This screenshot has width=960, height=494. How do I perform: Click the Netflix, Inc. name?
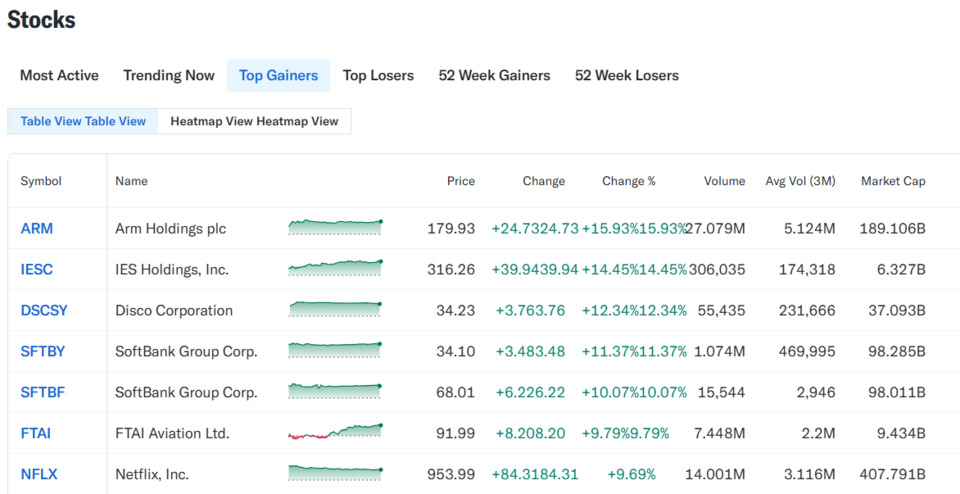point(152,474)
